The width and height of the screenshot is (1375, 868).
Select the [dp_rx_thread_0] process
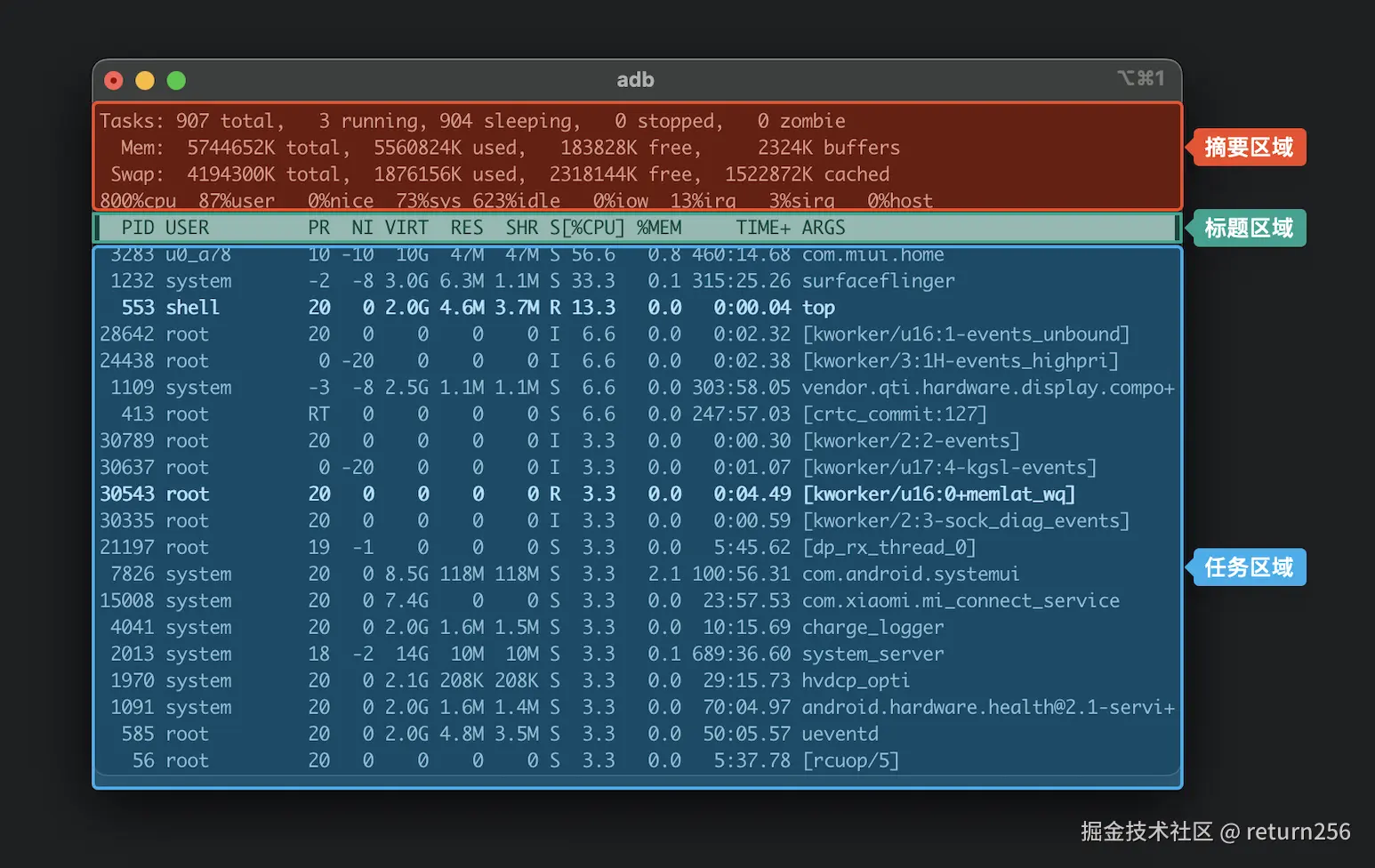[x=889, y=548]
